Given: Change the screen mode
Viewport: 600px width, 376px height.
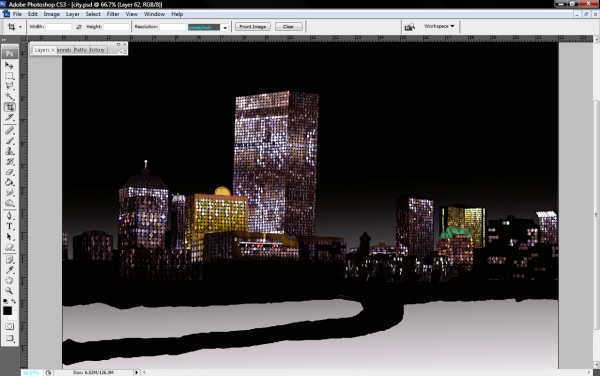Looking at the screenshot, I should 9,339.
